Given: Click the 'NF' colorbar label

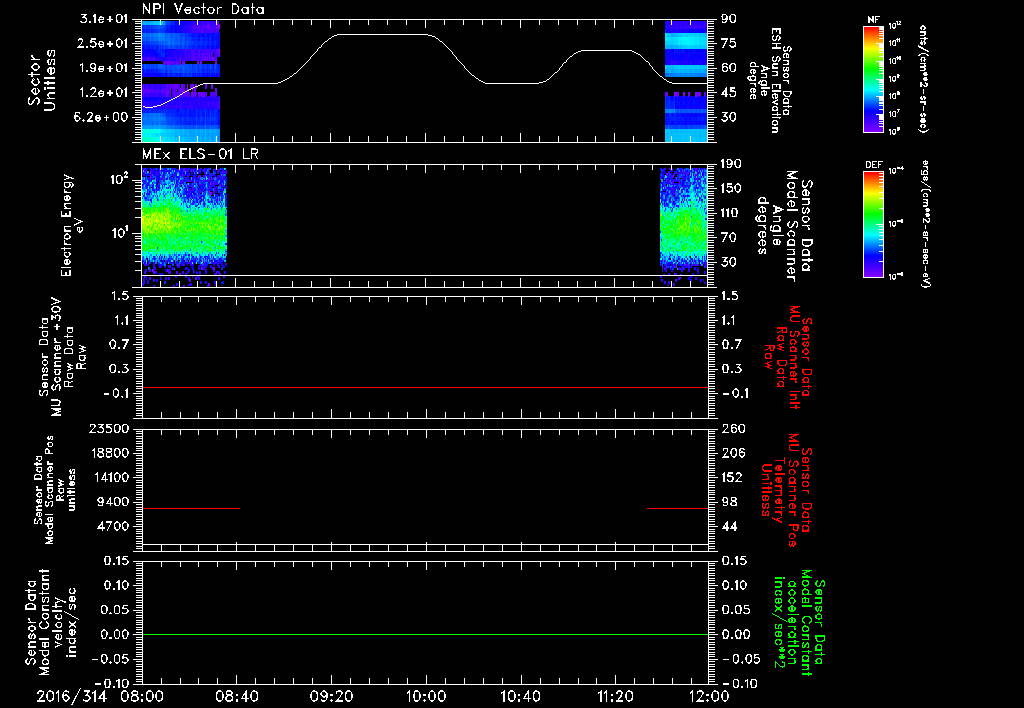Looking at the screenshot, I should tap(873, 20).
